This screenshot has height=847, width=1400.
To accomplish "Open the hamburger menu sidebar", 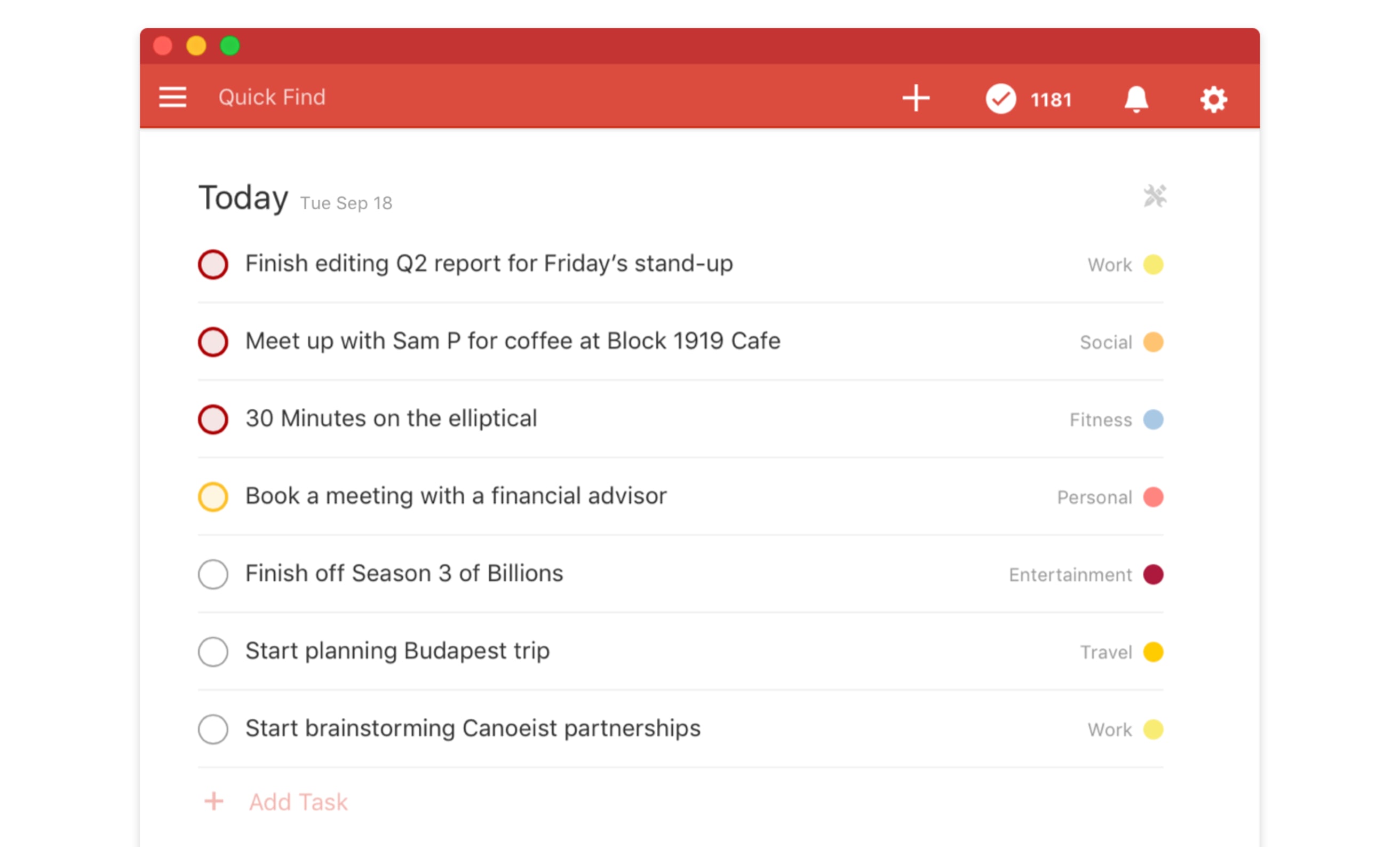I will [x=172, y=97].
